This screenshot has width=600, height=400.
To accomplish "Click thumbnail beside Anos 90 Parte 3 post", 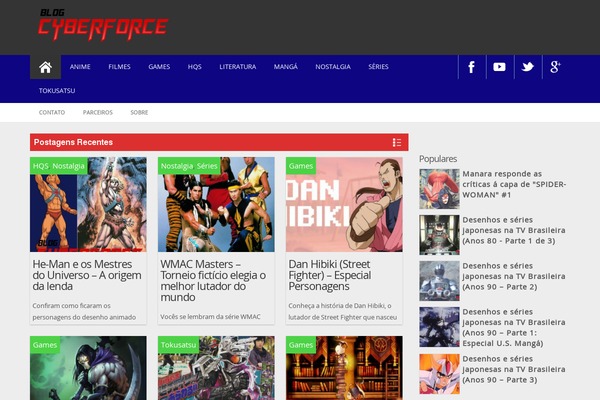I will click(439, 374).
